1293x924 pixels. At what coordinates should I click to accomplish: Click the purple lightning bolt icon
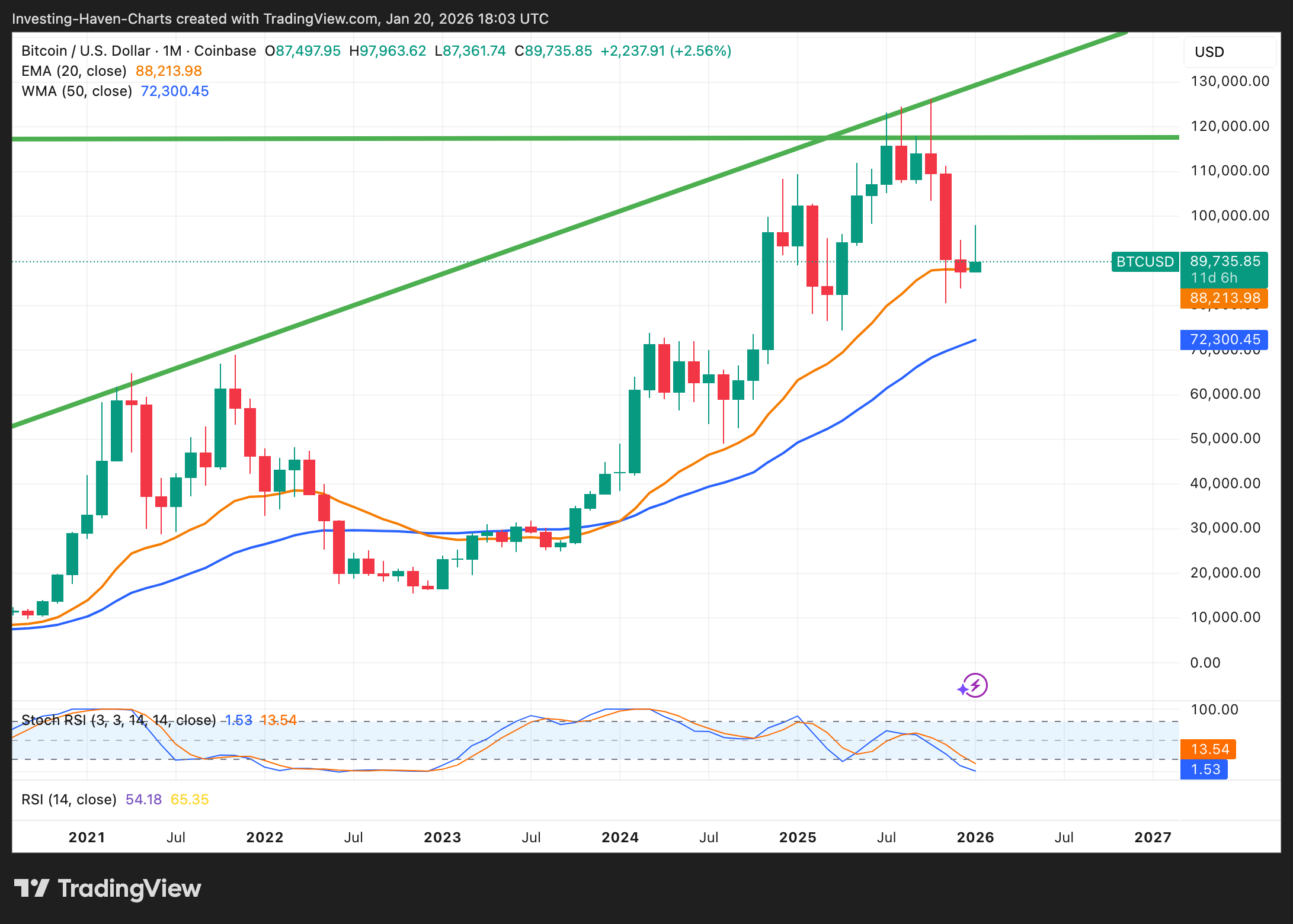[975, 685]
